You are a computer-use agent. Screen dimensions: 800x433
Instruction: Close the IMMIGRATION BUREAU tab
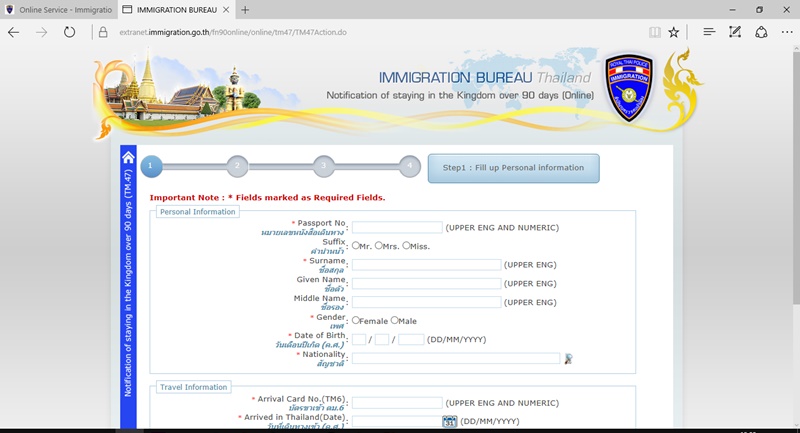226,10
